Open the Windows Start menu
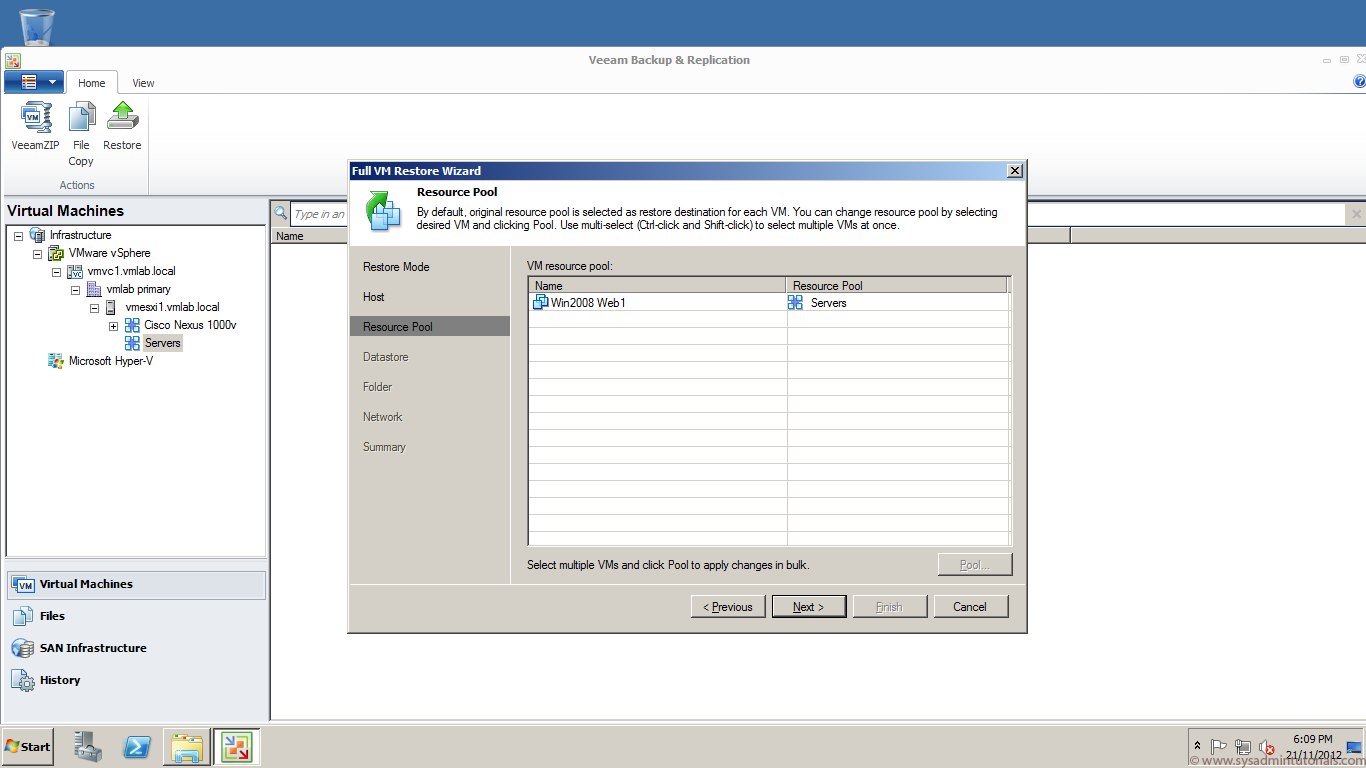 [x=28, y=747]
